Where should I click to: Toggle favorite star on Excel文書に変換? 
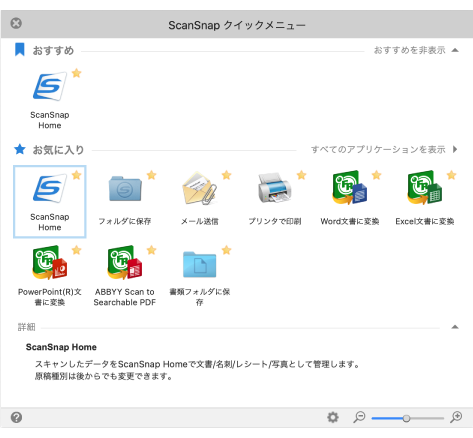452,175
